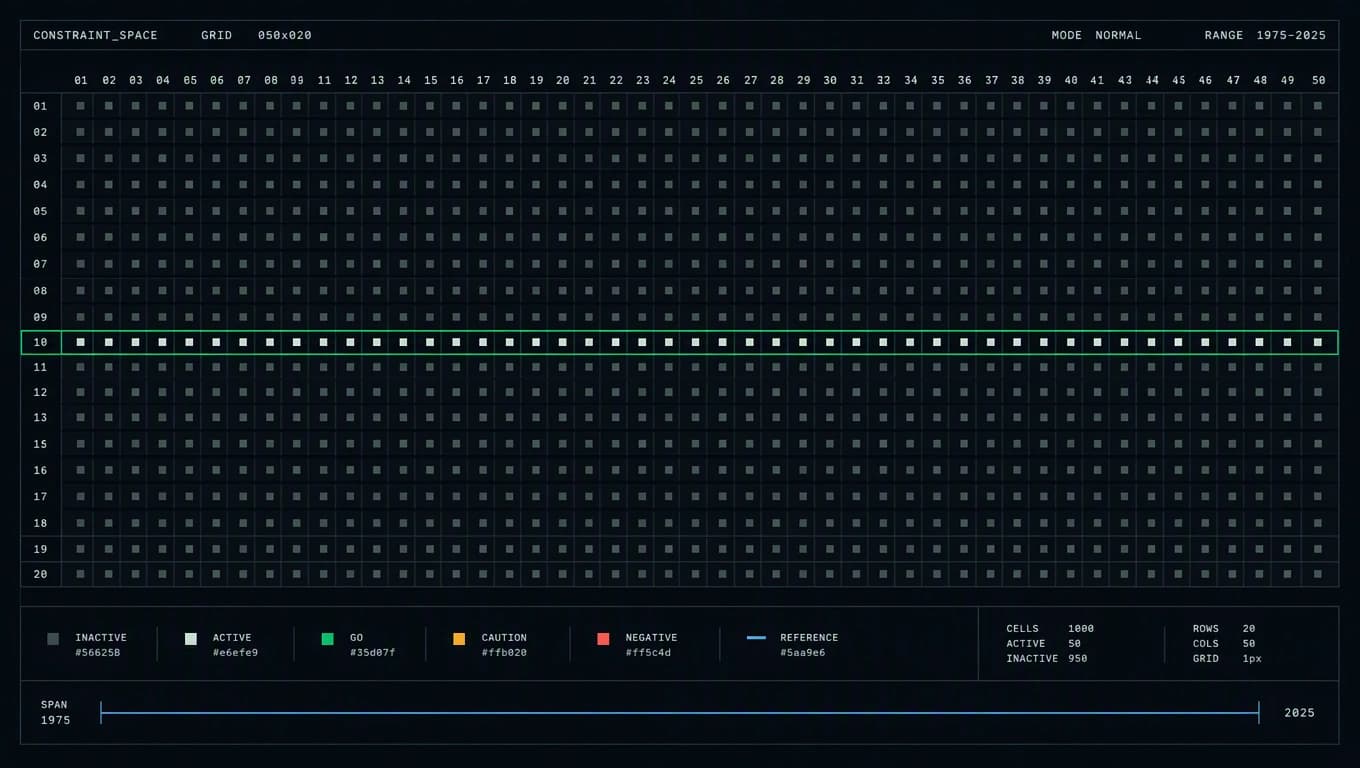Click the hex code #5aa9e6

(803, 653)
